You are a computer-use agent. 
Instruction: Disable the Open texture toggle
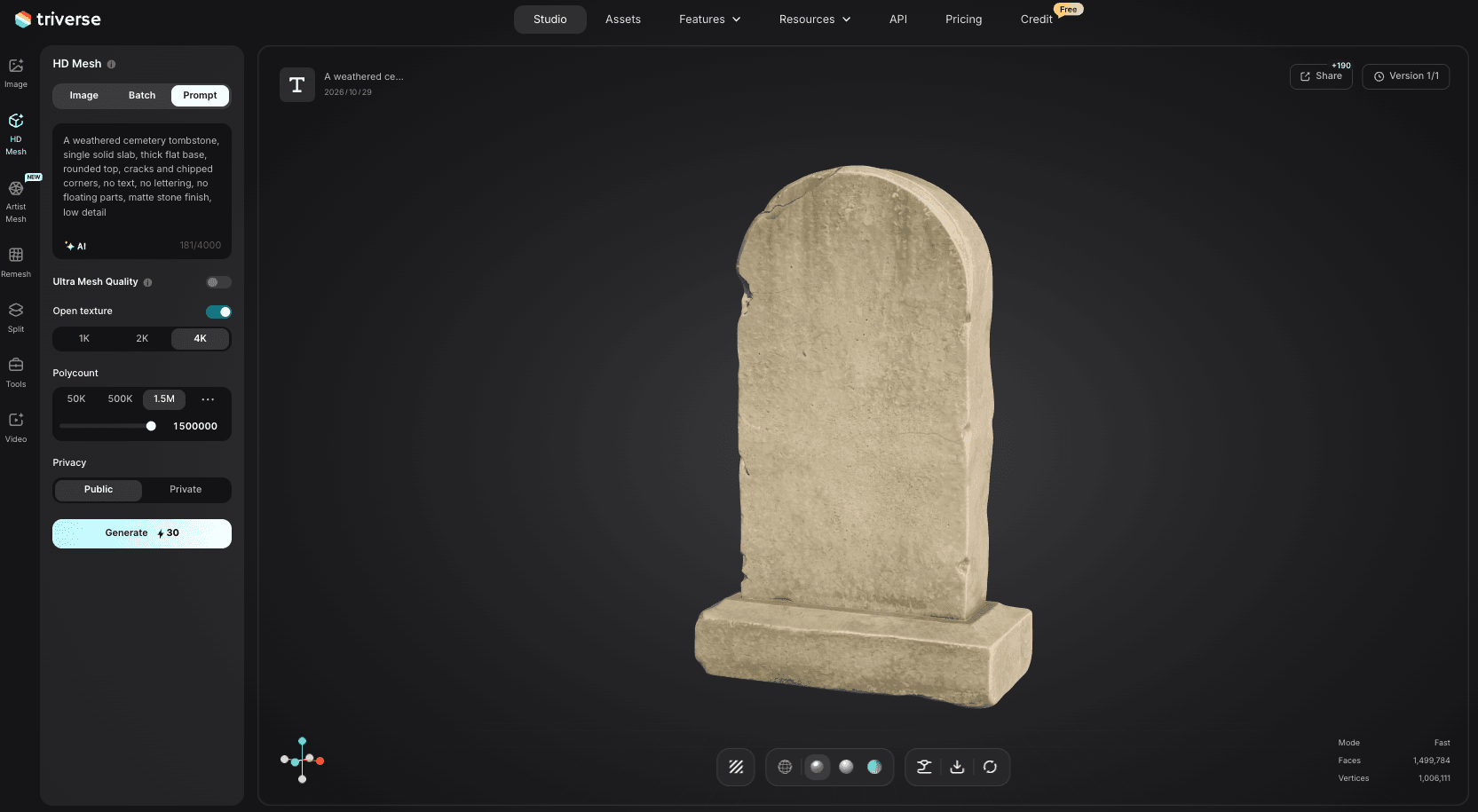click(218, 311)
